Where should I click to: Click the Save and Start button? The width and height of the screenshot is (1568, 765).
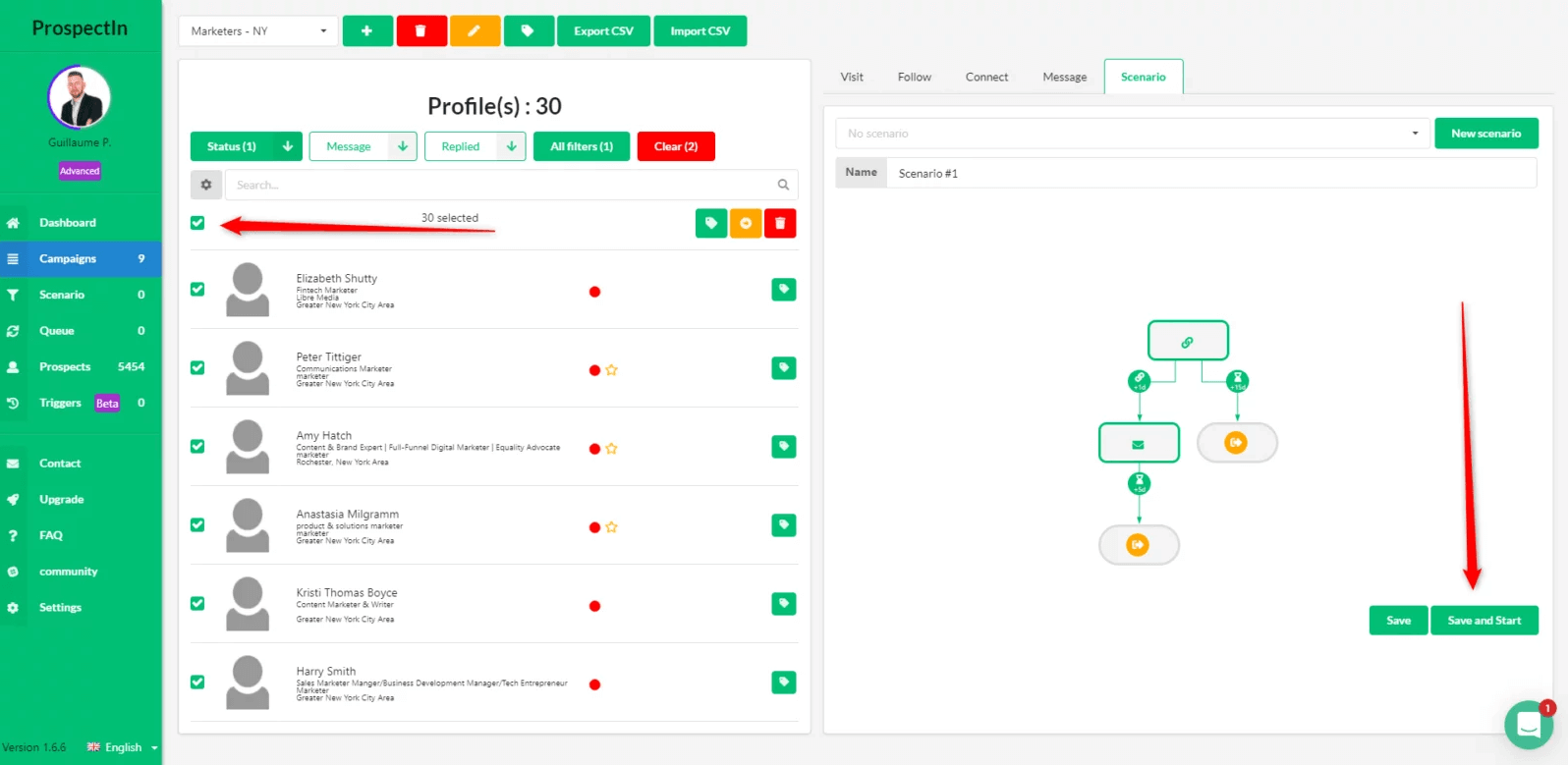coord(1484,621)
